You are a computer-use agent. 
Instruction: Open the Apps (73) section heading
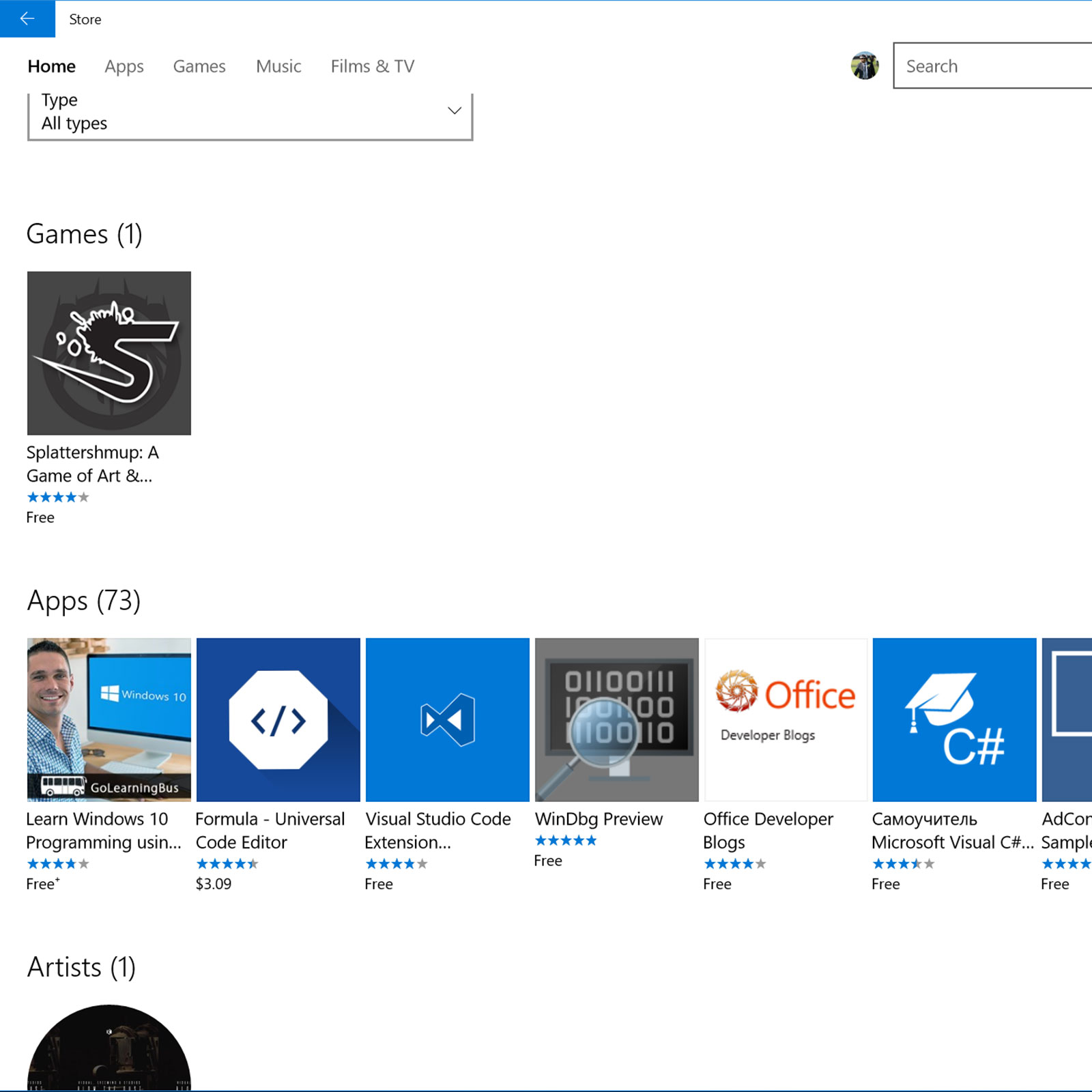(84, 601)
